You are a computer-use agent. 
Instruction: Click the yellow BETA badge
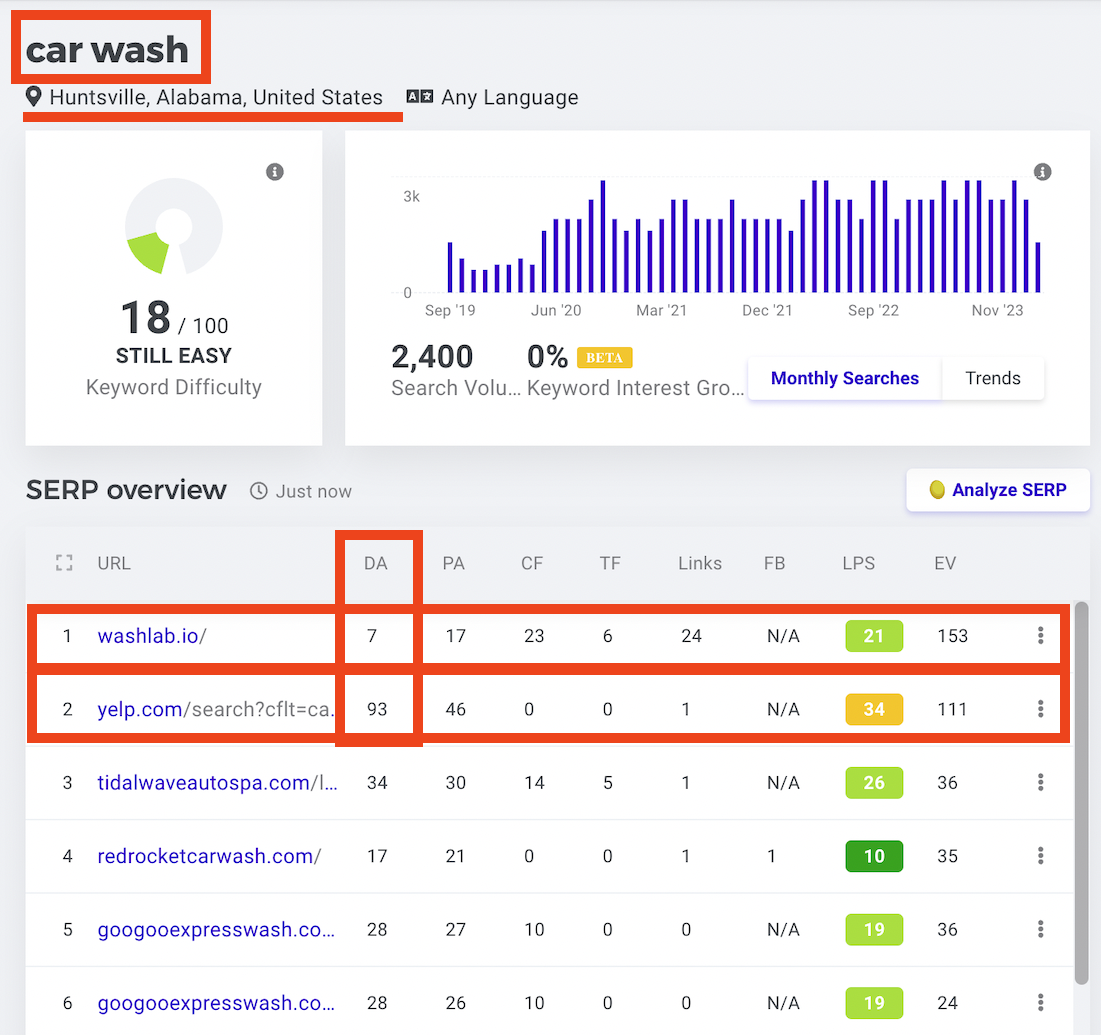(x=605, y=357)
